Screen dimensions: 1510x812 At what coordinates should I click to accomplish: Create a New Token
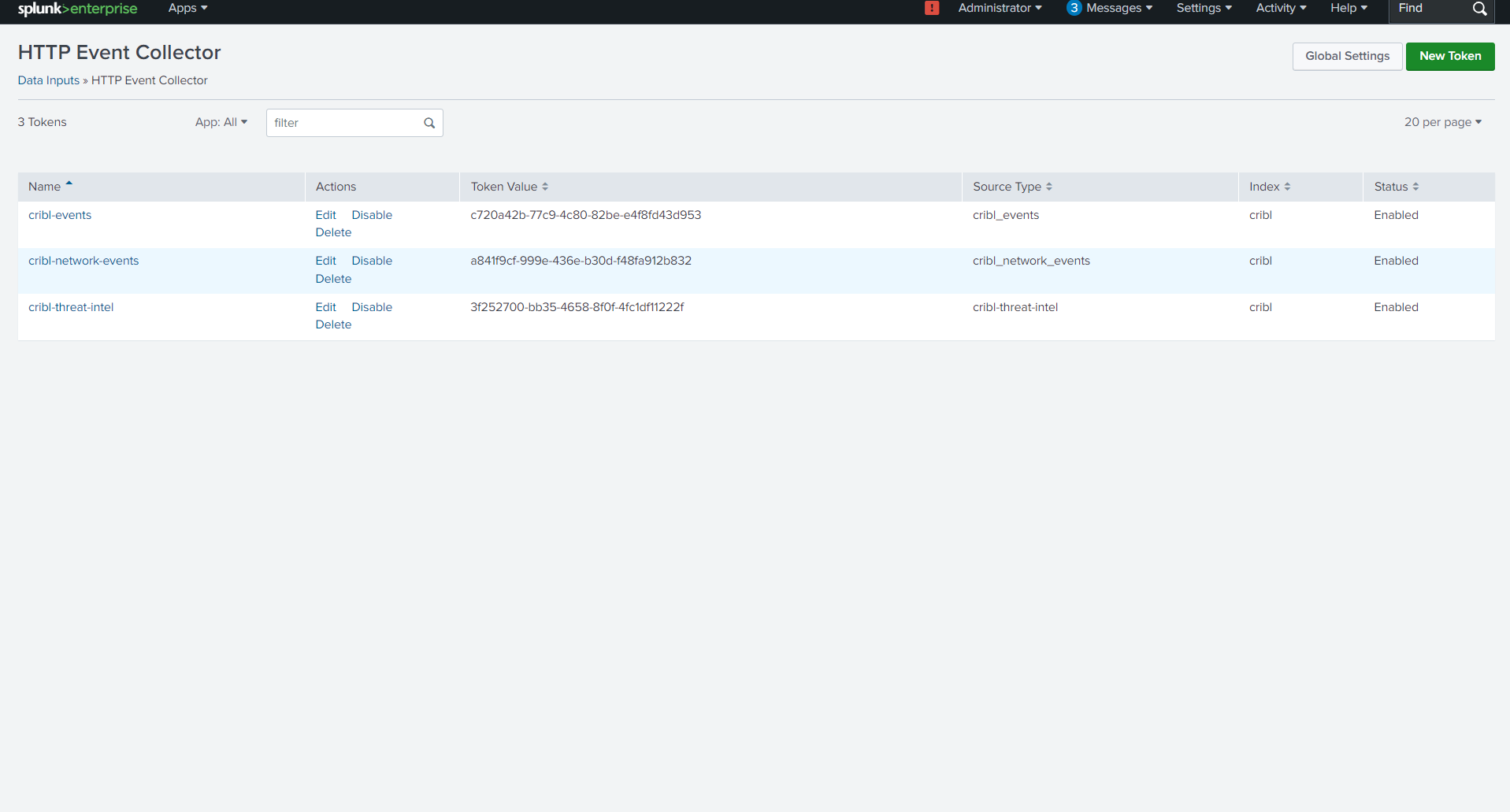pyautogui.click(x=1449, y=56)
